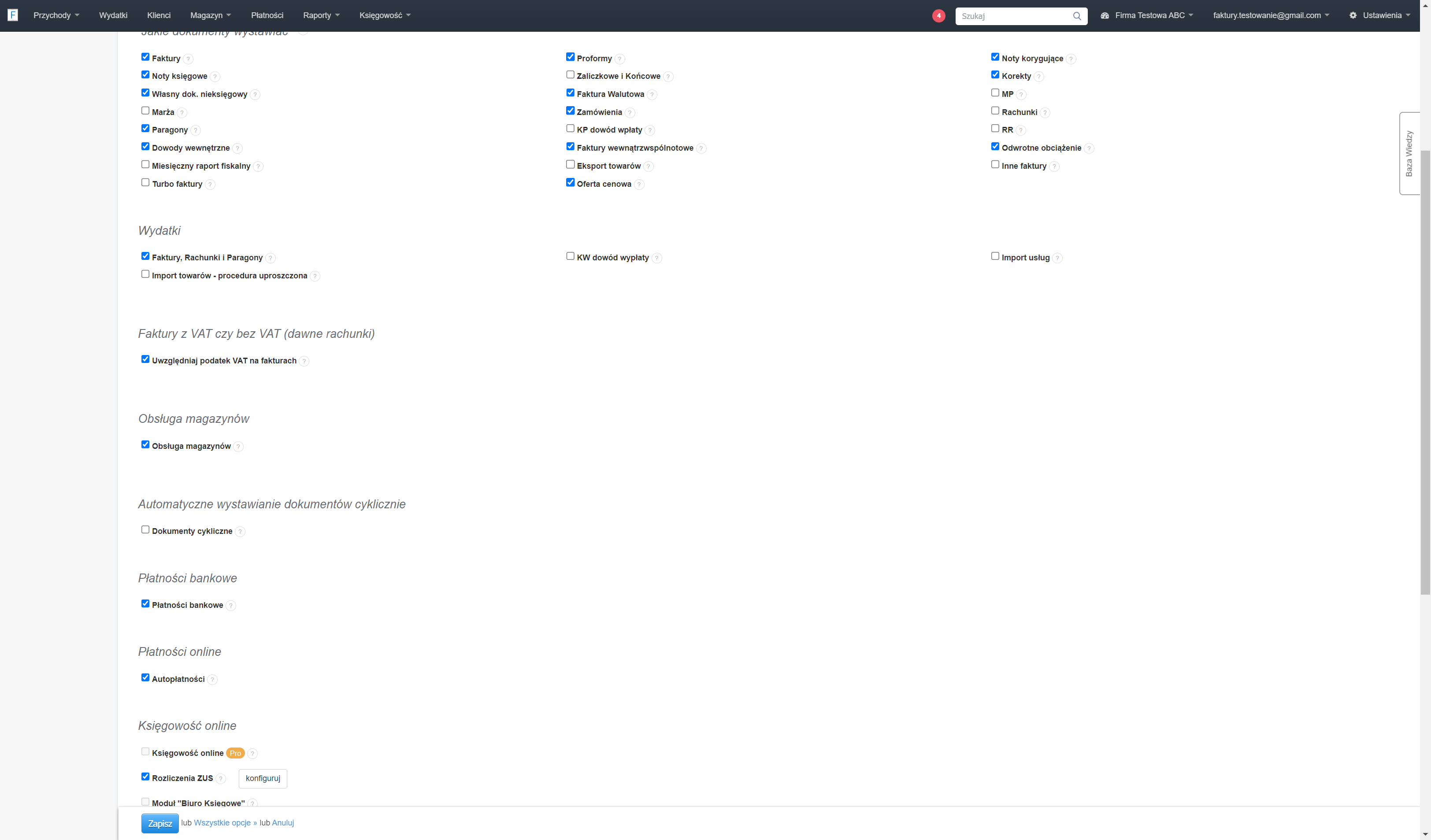This screenshot has width=1431, height=840.
Task: Tick the Dokumenty cykliczne checkbox
Action: point(145,529)
